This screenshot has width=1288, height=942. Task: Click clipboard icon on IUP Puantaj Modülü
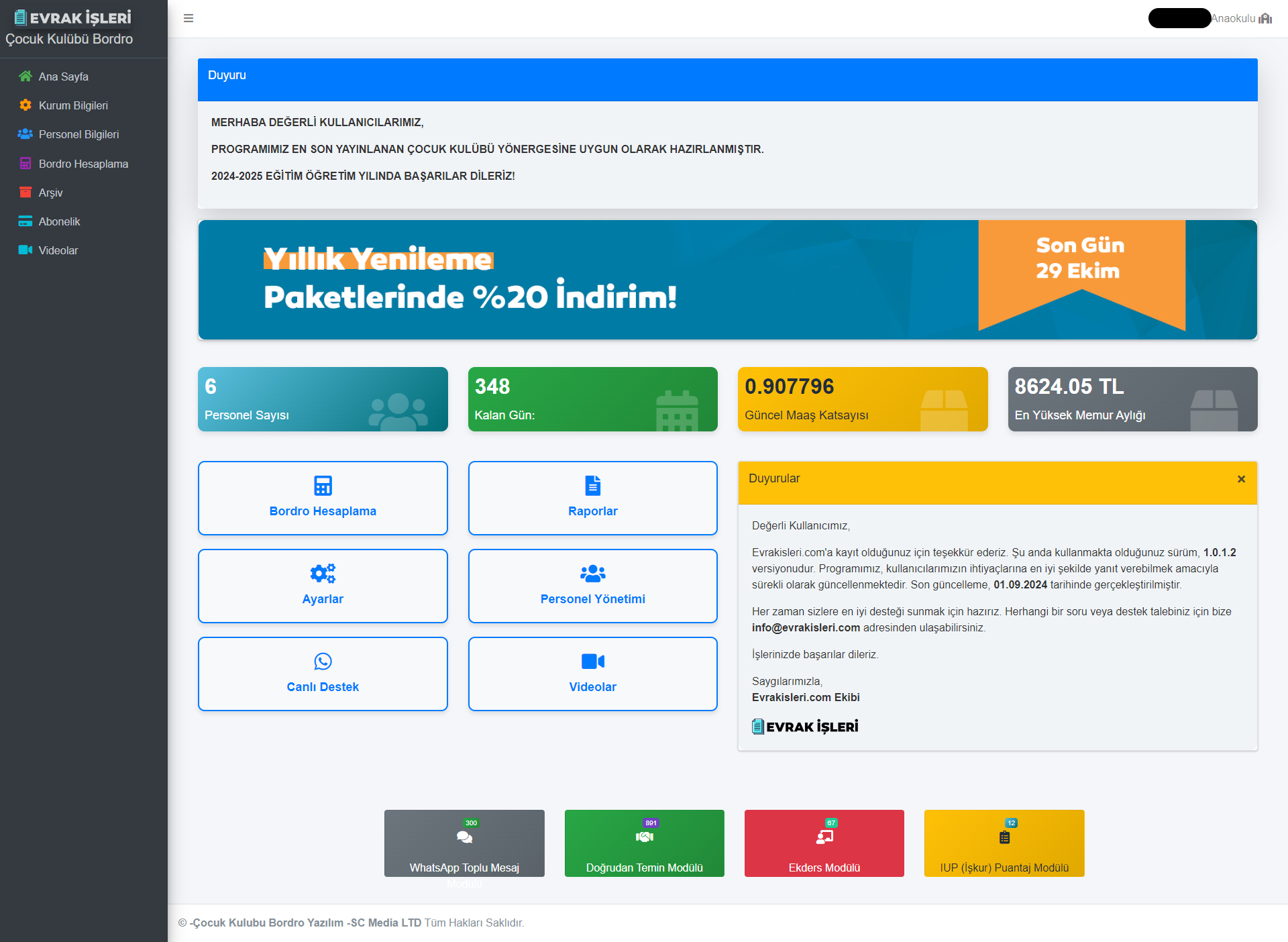(x=1004, y=837)
